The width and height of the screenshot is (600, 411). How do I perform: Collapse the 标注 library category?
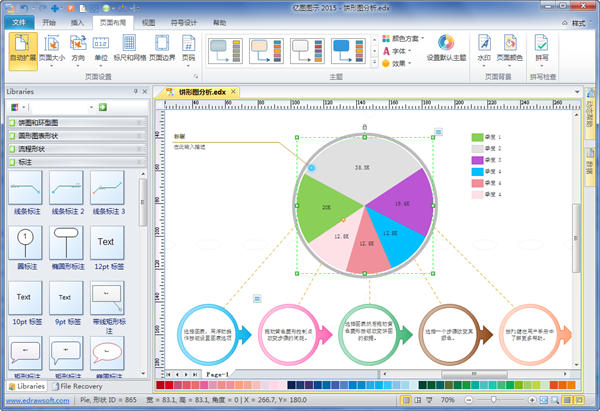pos(75,162)
